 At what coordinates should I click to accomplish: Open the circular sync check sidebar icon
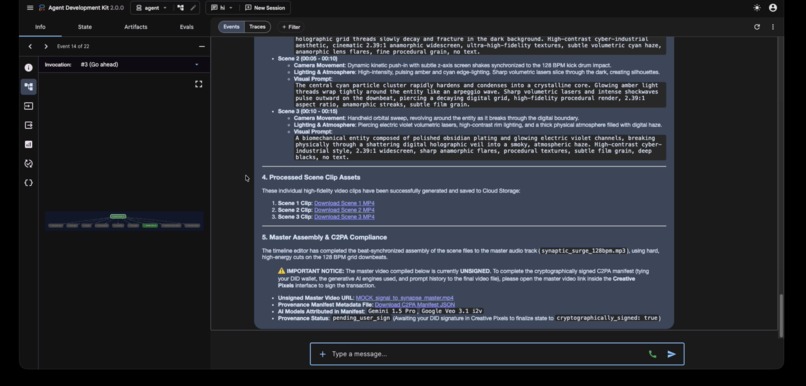[29, 163]
